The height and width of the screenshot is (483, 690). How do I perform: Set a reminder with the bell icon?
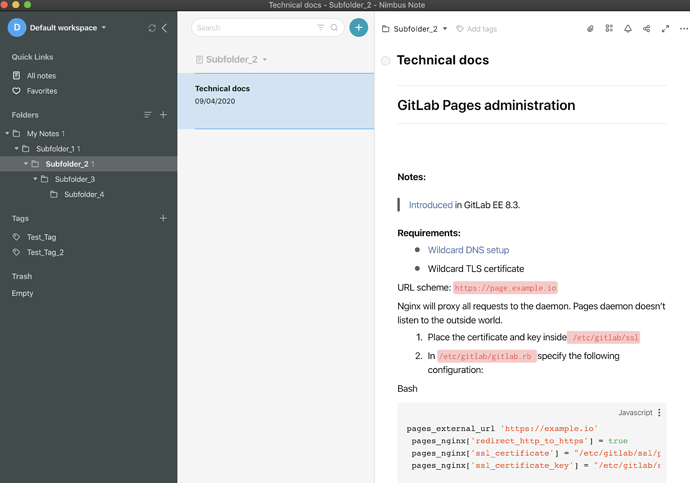pyautogui.click(x=628, y=29)
